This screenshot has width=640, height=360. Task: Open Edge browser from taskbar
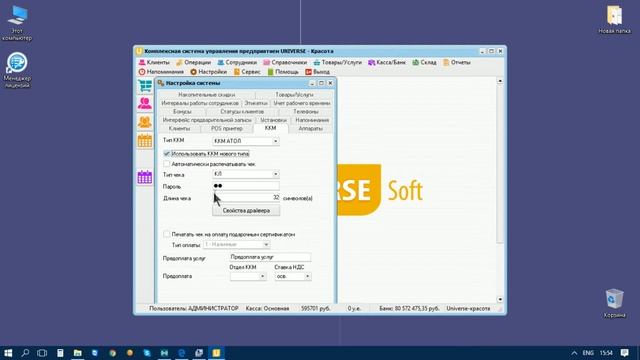pyautogui.click(x=182, y=353)
